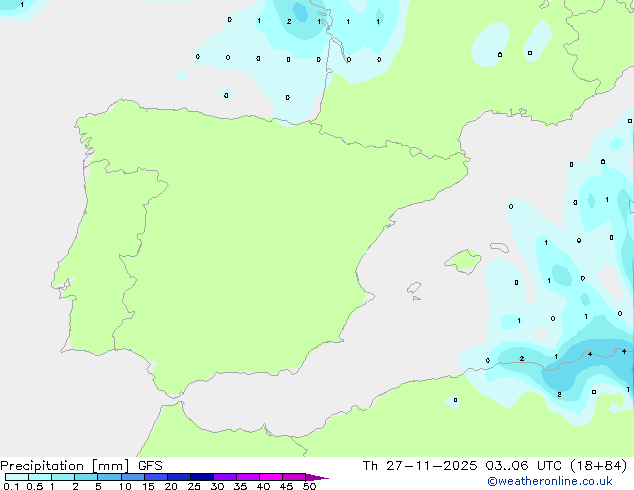Pick the 20–25 mm legend swatch
Image resolution: width=634 pixels, height=490 pixels.
click(x=179, y=477)
